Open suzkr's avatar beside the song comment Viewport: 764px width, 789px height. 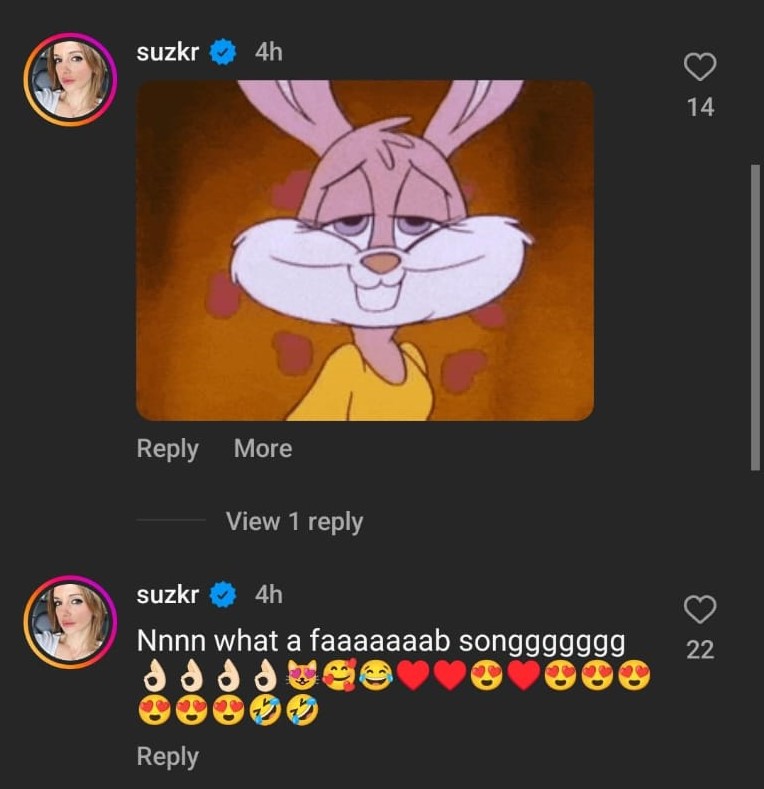70,621
